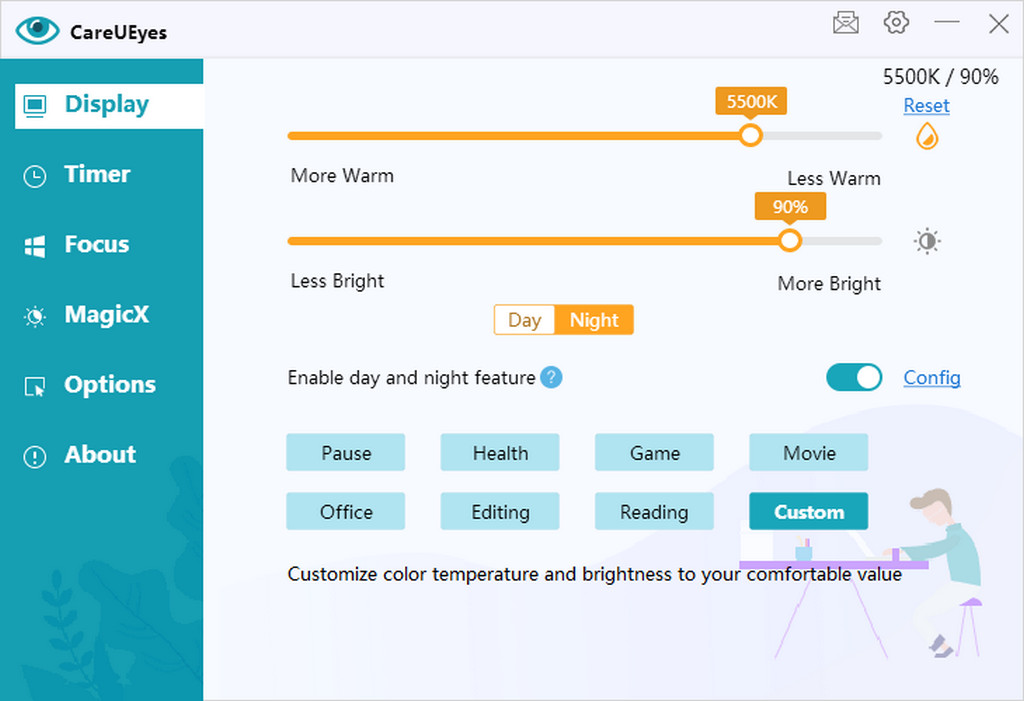Open the feedback mail icon
Image resolution: width=1024 pixels, height=701 pixels.
[x=846, y=23]
